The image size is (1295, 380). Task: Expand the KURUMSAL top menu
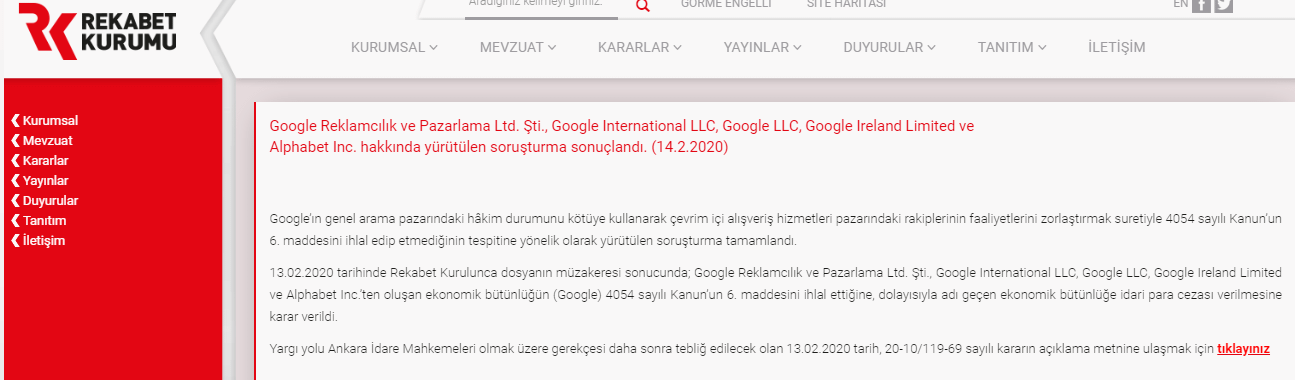(395, 47)
